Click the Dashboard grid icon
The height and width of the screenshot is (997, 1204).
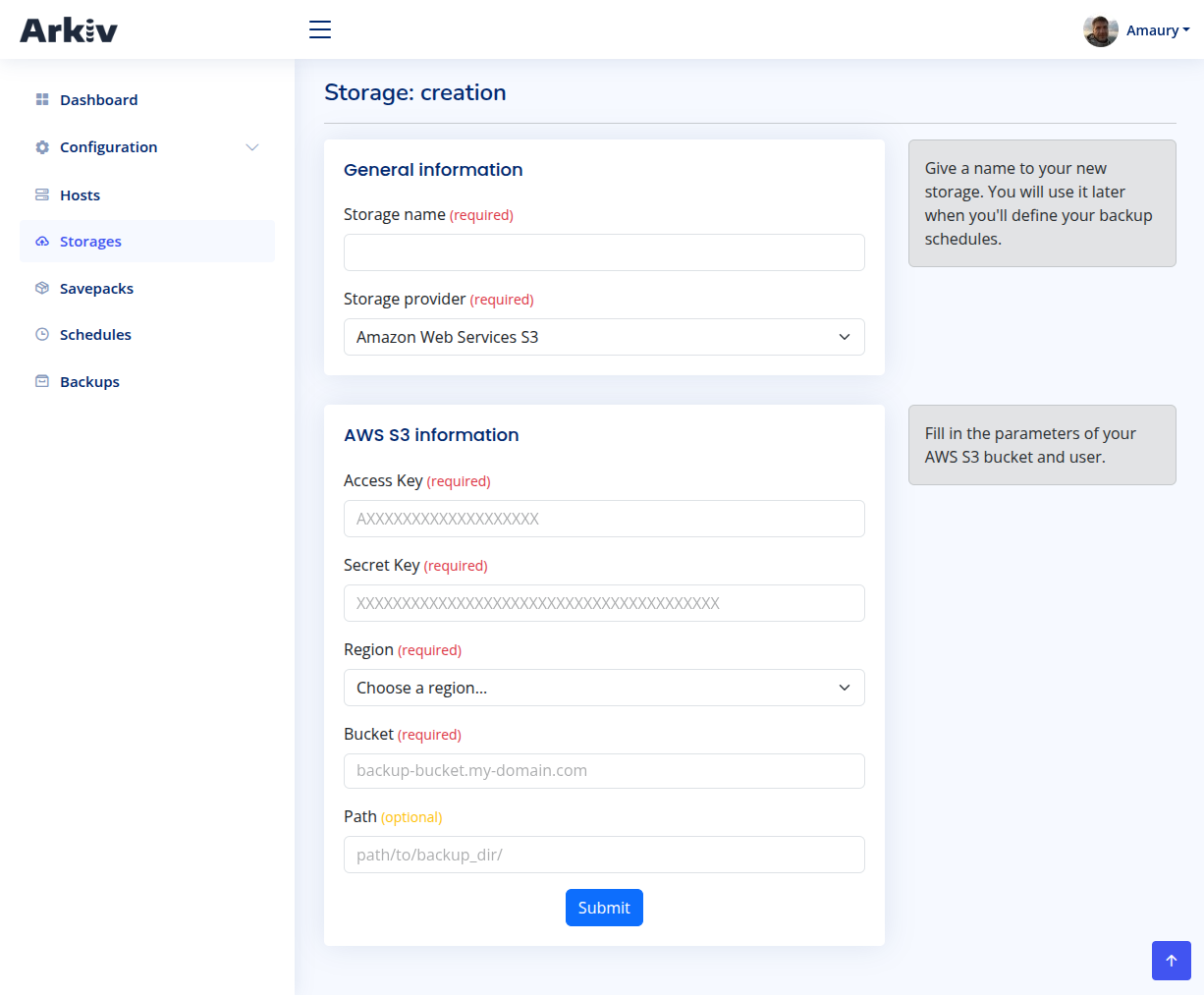pos(42,99)
